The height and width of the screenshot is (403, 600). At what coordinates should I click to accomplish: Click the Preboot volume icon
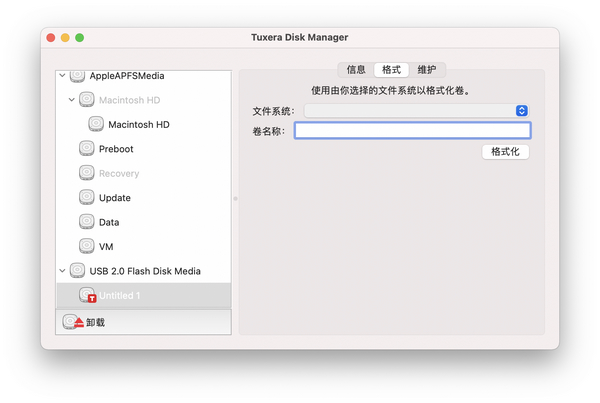(86, 148)
